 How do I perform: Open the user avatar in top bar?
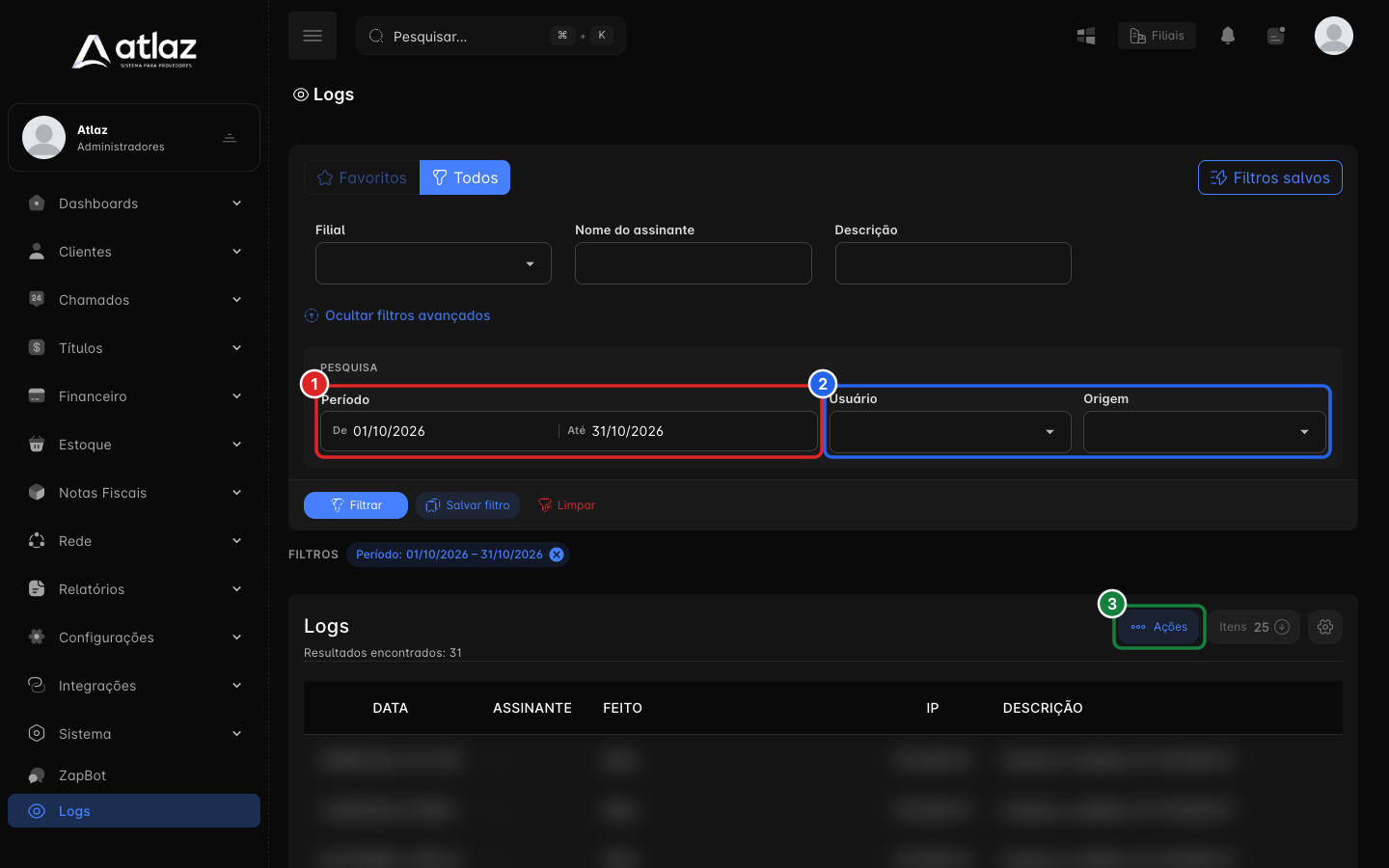coord(1334,36)
